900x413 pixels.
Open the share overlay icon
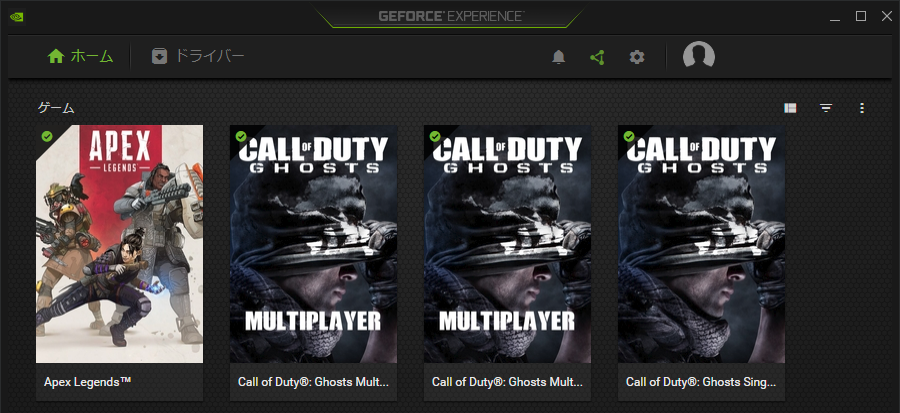click(598, 57)
